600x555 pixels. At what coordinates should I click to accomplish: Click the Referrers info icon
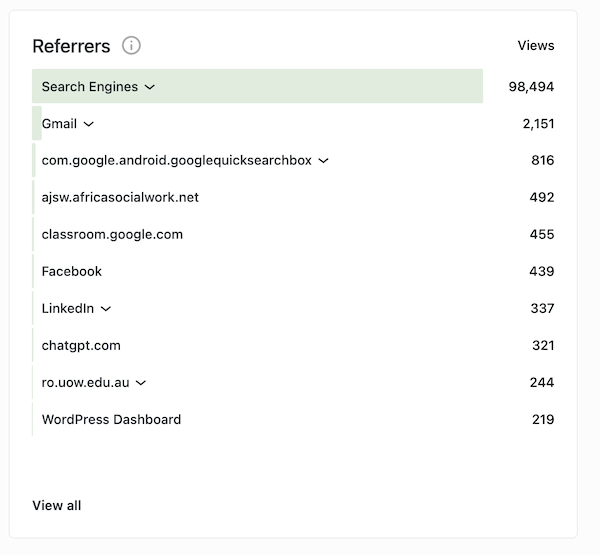(131, 46)
